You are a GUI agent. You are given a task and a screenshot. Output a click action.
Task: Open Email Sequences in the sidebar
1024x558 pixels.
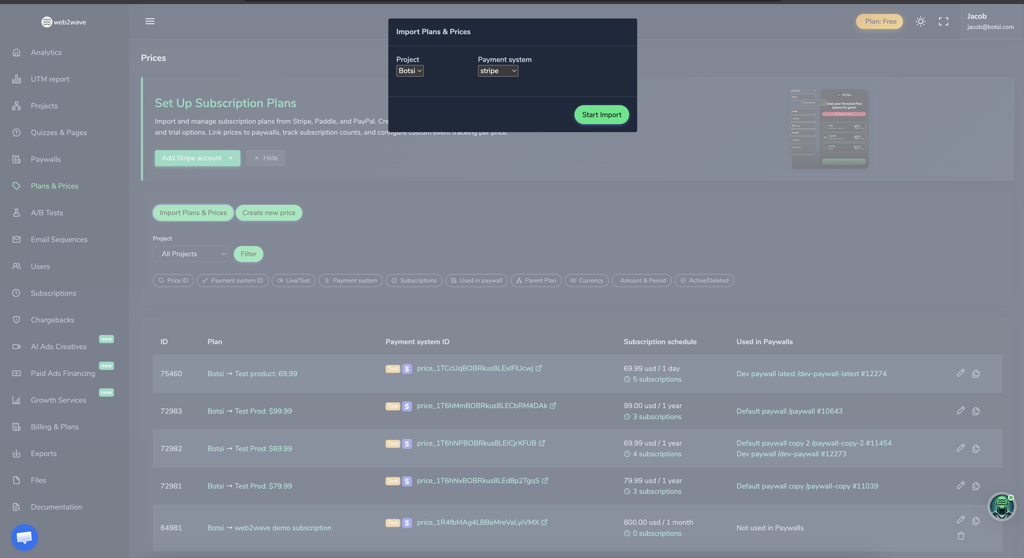(x=59, y=239)
